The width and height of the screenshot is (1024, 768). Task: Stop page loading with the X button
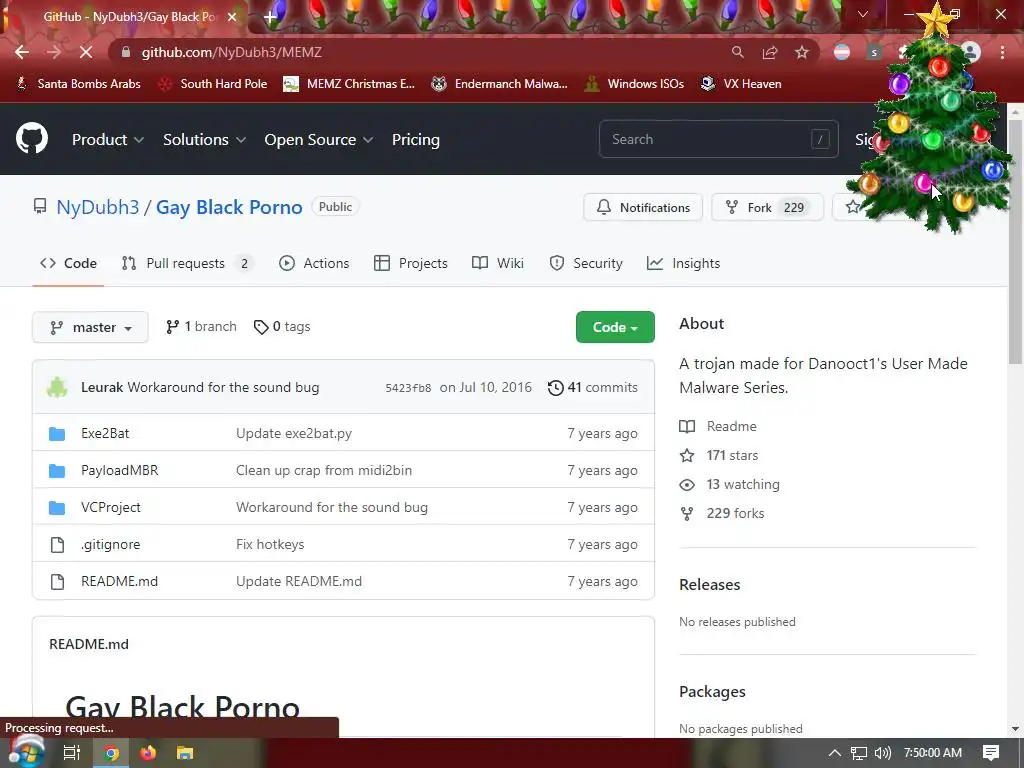click(86, 52)
